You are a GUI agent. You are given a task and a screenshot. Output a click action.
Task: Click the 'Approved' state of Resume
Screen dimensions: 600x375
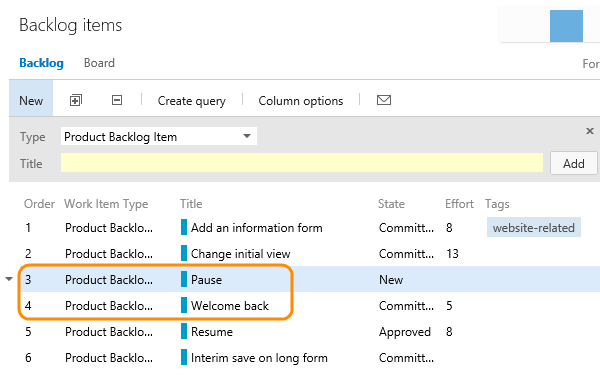[x=404, y=332]
